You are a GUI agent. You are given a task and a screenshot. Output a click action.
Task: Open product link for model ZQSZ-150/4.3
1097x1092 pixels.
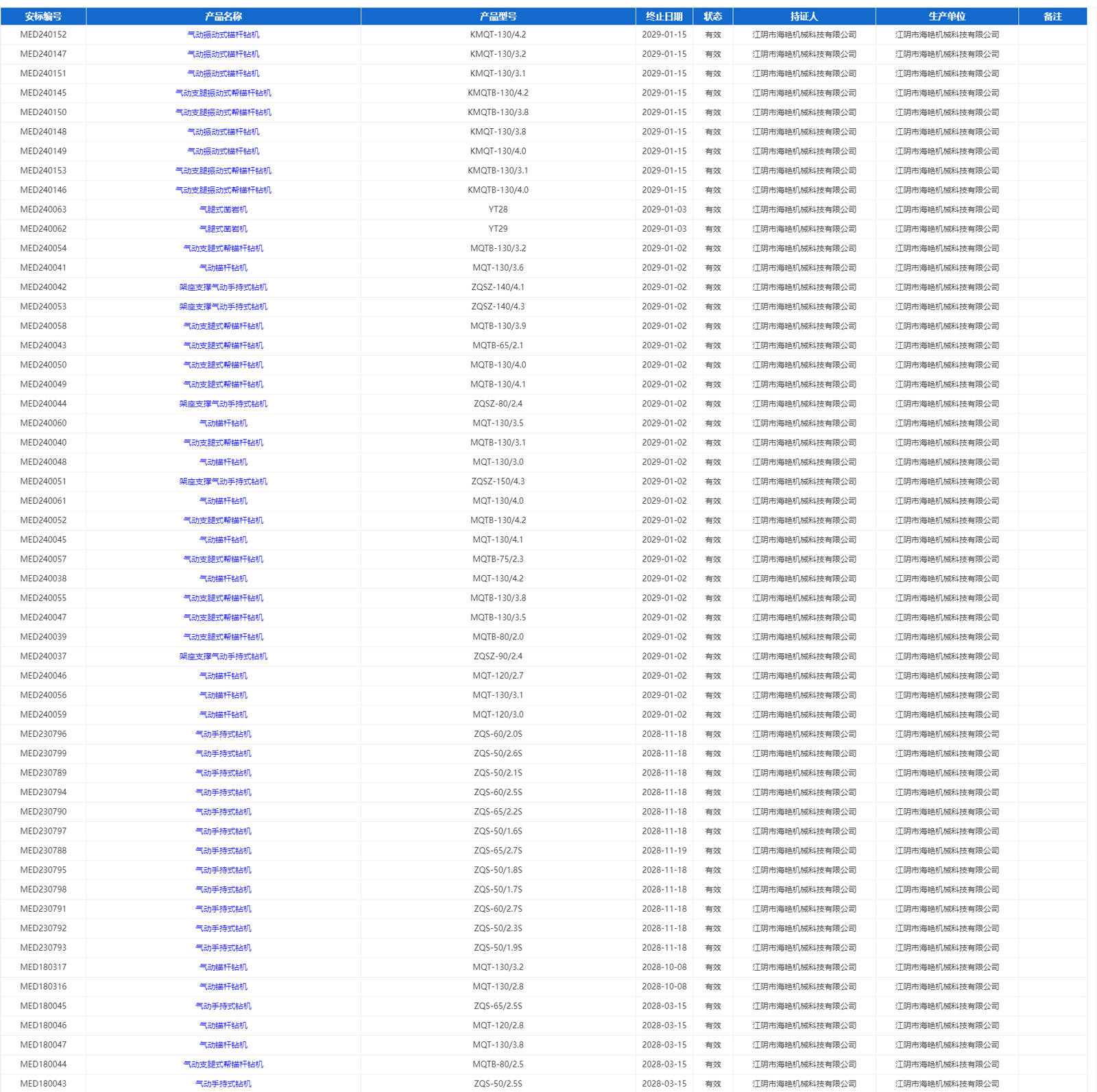click(x=223, y=482)
